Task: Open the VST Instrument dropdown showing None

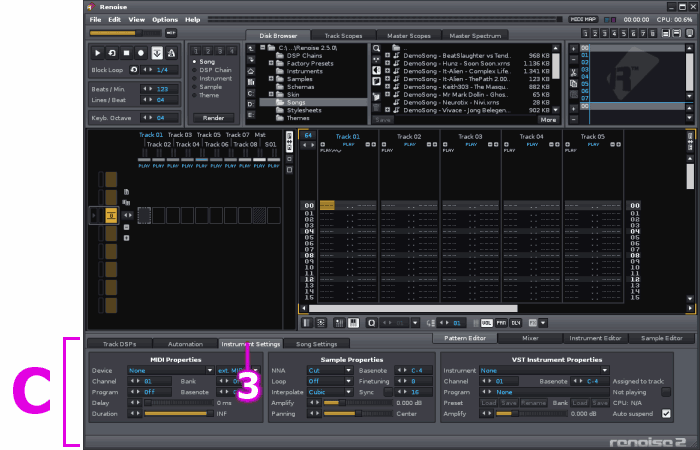Action: [x=544, y=371]
